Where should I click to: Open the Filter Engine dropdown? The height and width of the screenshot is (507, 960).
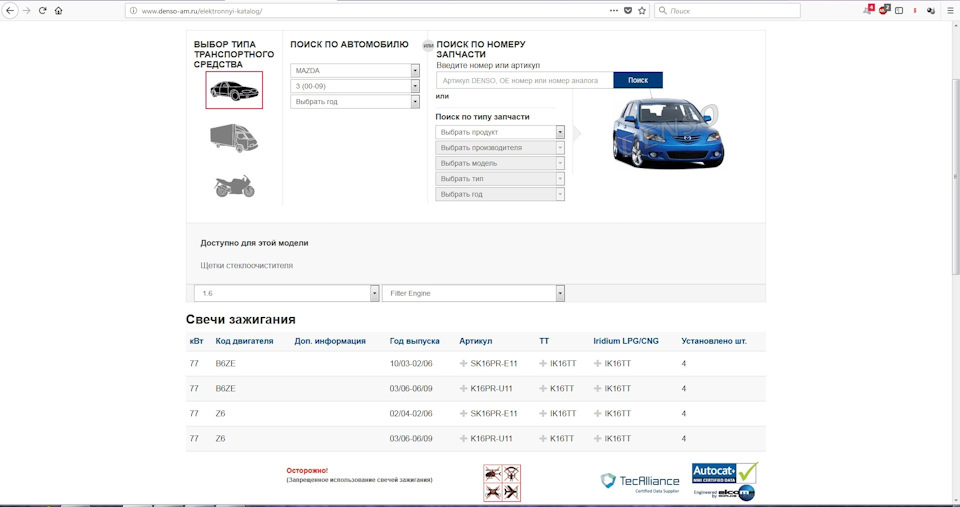point(473,293)
